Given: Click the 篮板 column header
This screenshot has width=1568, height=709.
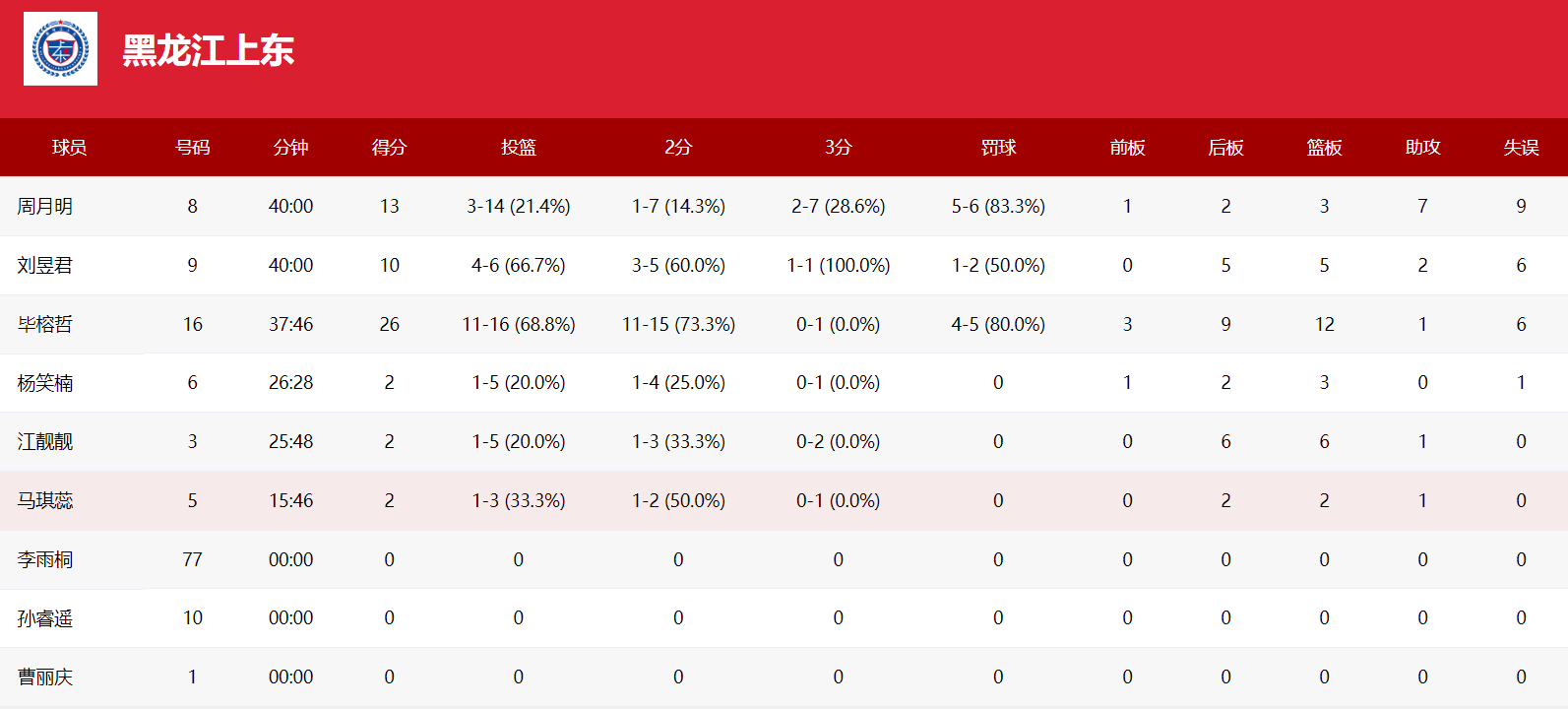Looking at the screenshot, I should point(1324,148).
